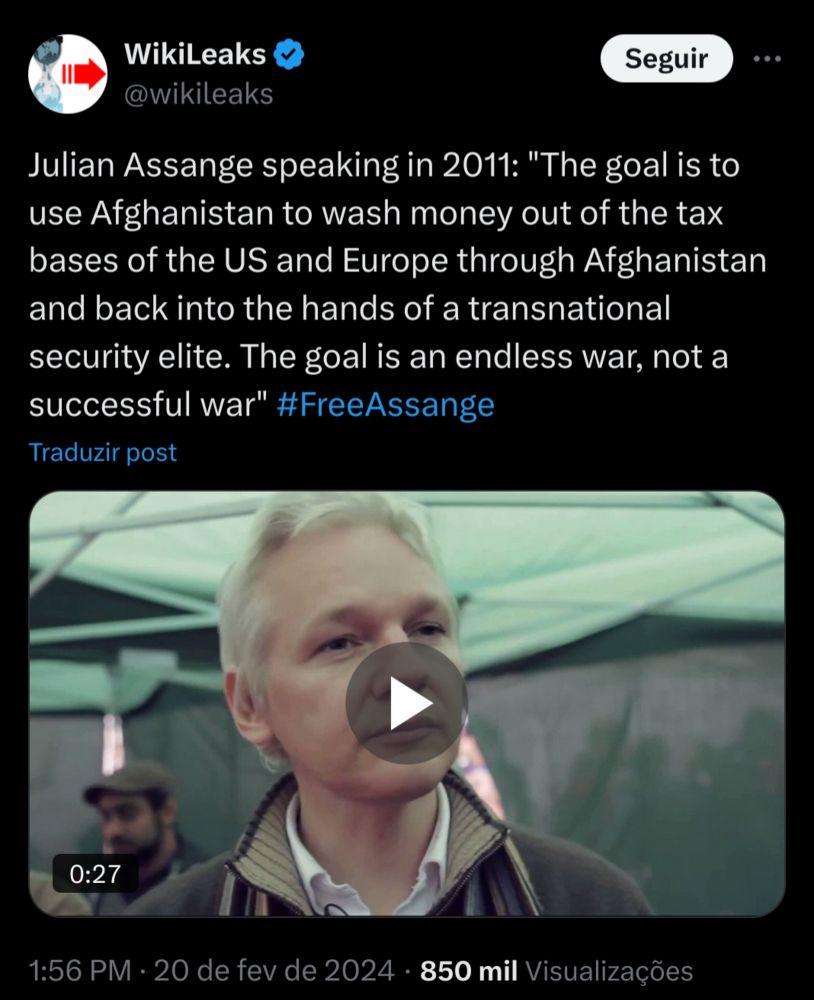Click the 850 mil view count

469,971
